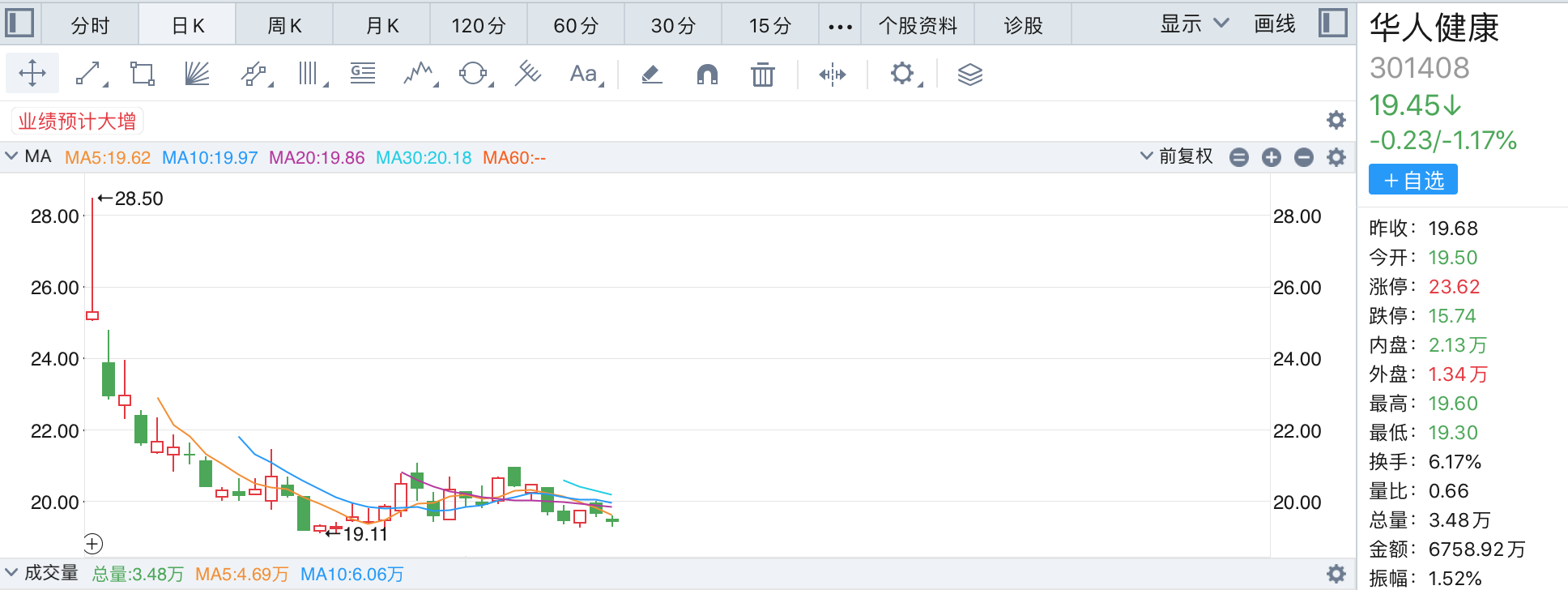Image resolution: width=1568 pixels, height=590 pixels.
Task: Activate the eraser tool
Action: [652, 75]
